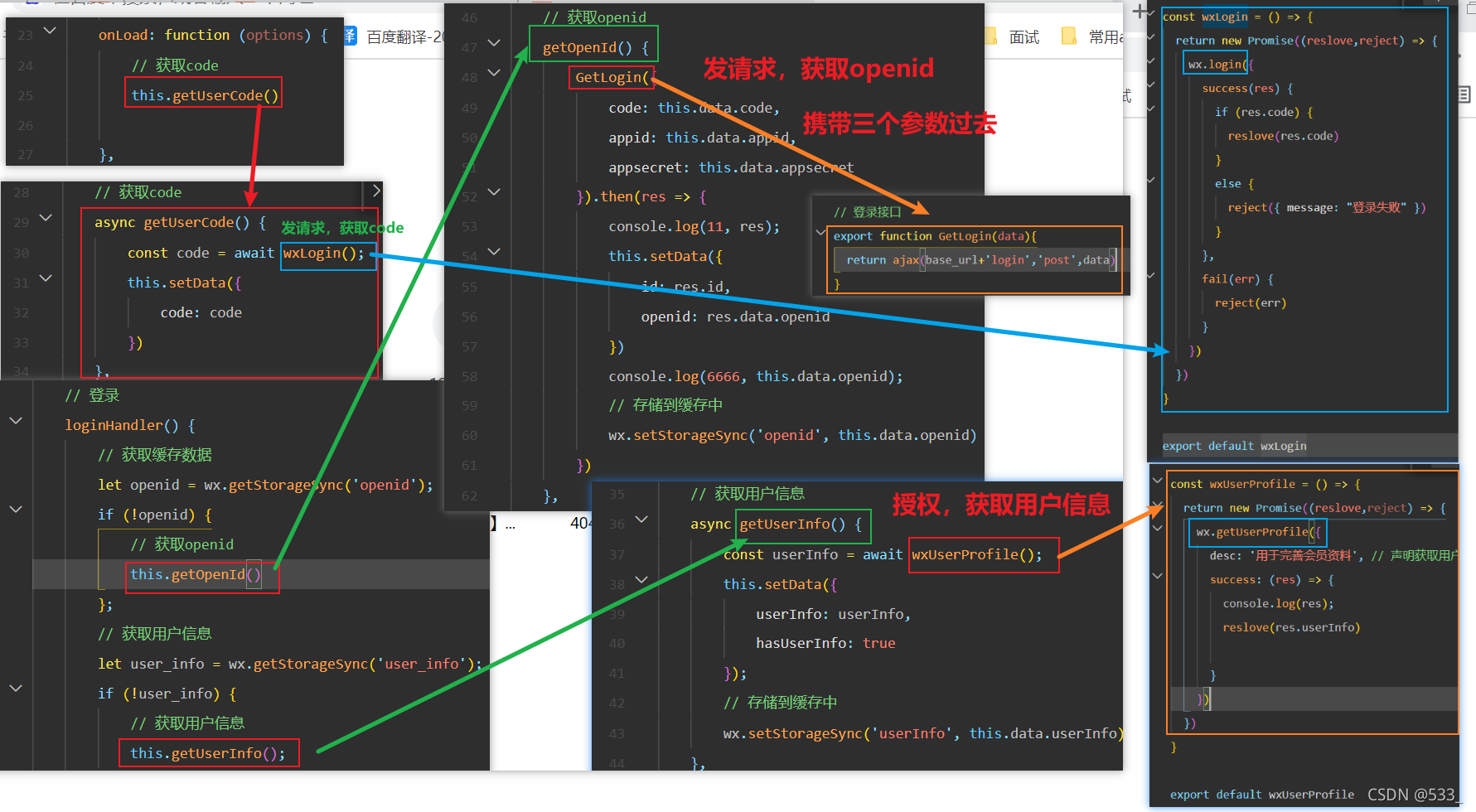
Task: Click openid: res.data.openid line
Action: point(735,317)
